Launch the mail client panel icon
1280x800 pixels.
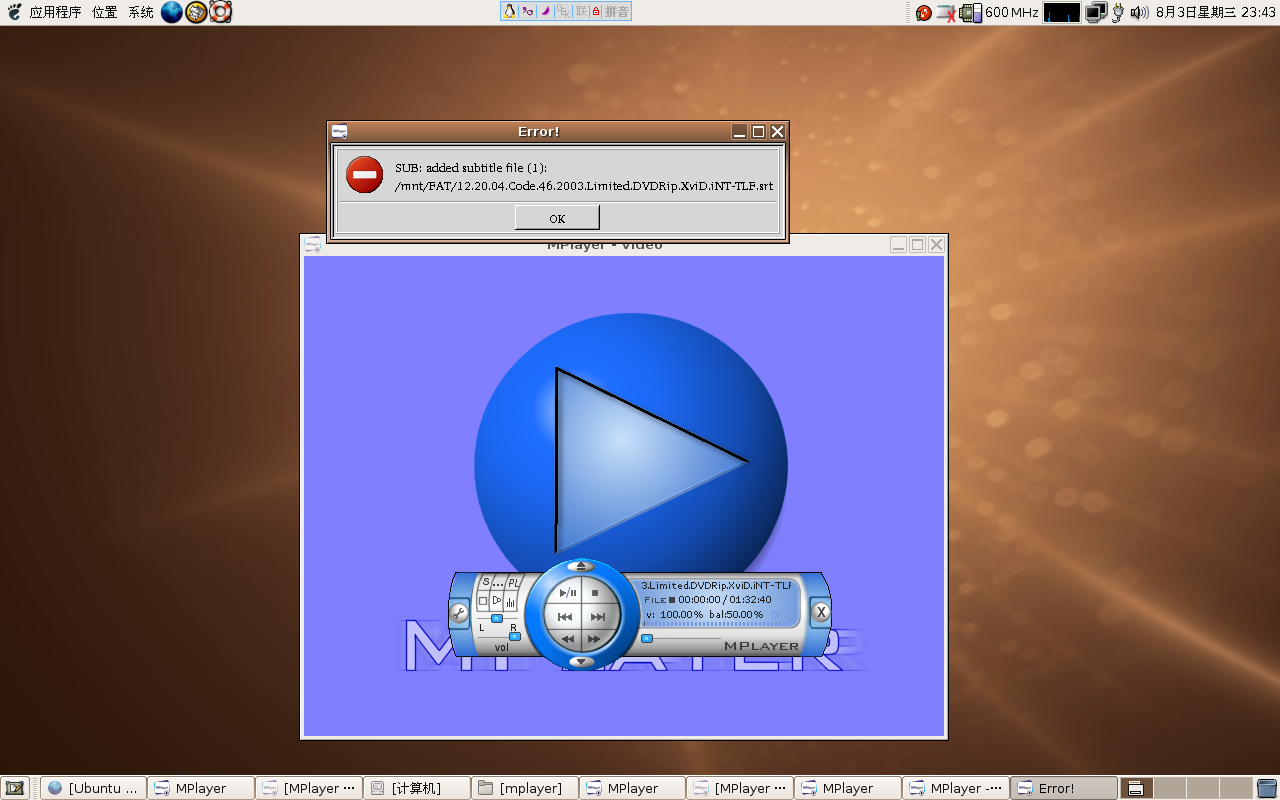click(197, 12)
